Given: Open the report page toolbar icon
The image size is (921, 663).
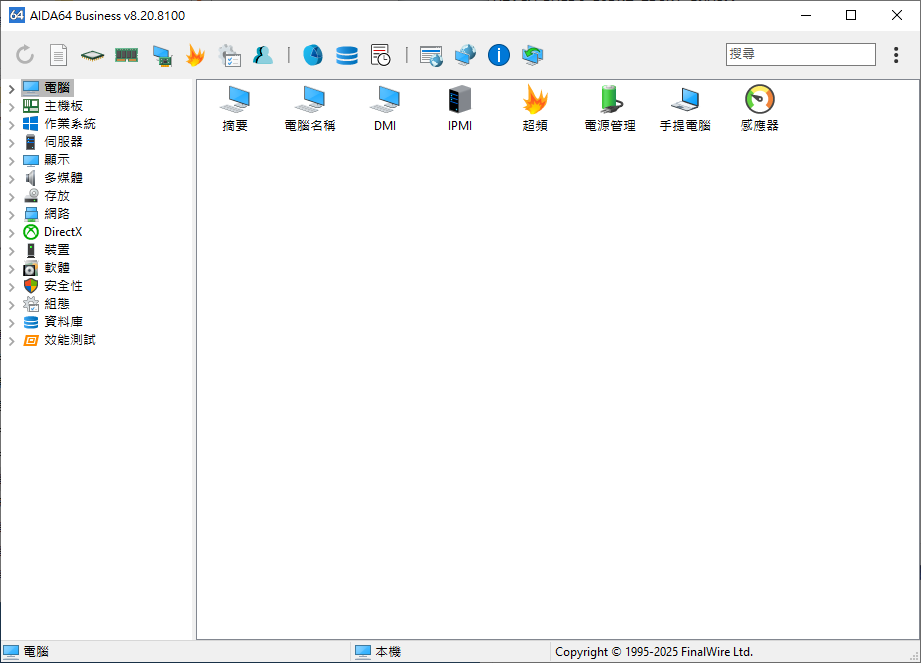Looking at the screenshot, I should tap(59, 55).
